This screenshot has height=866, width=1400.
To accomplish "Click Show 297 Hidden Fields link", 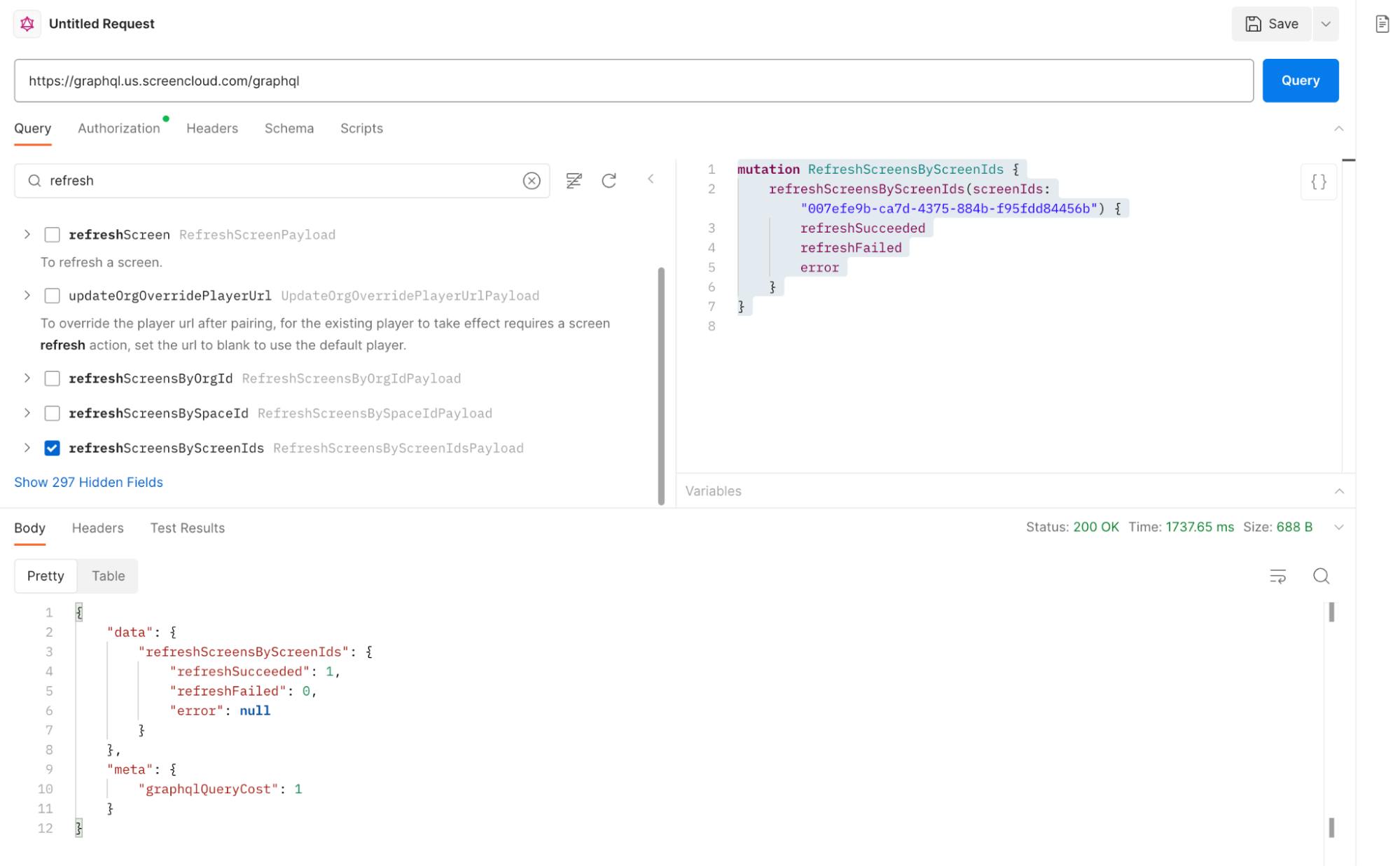I will click(88, 483).
